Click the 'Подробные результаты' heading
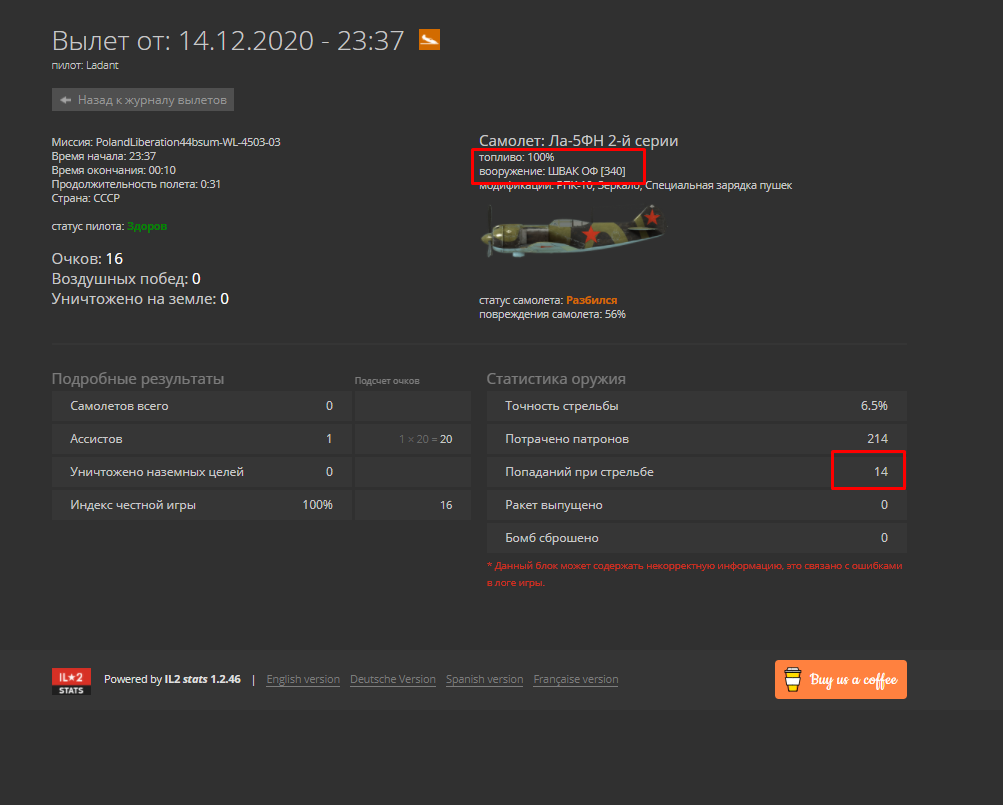Viewport: 1003px width, 805px height. point(138,379)
